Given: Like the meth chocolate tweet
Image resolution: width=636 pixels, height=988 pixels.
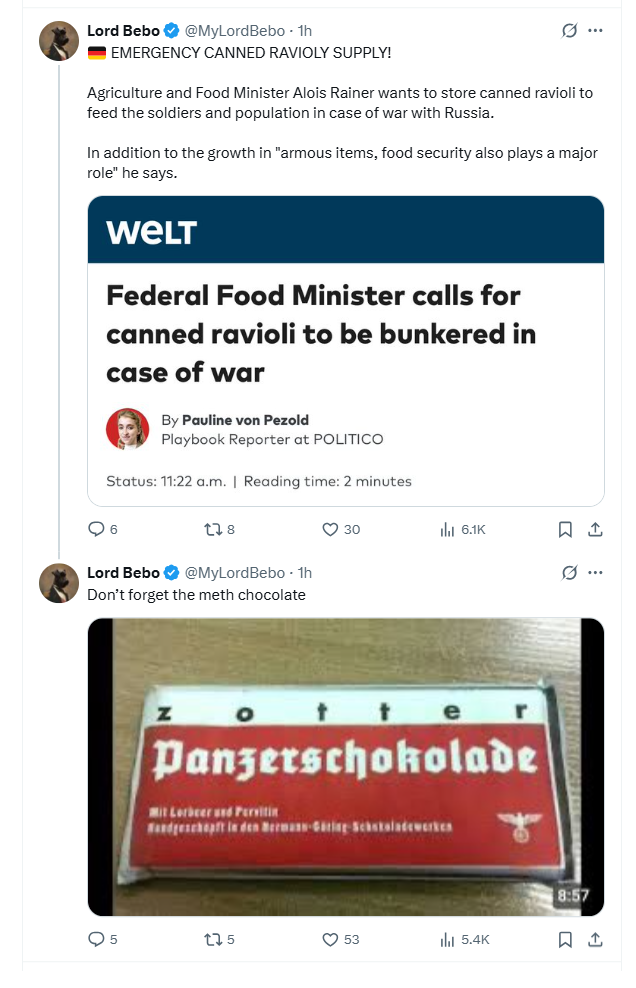Looking at the screenshot, I should [x=331, y=939].
